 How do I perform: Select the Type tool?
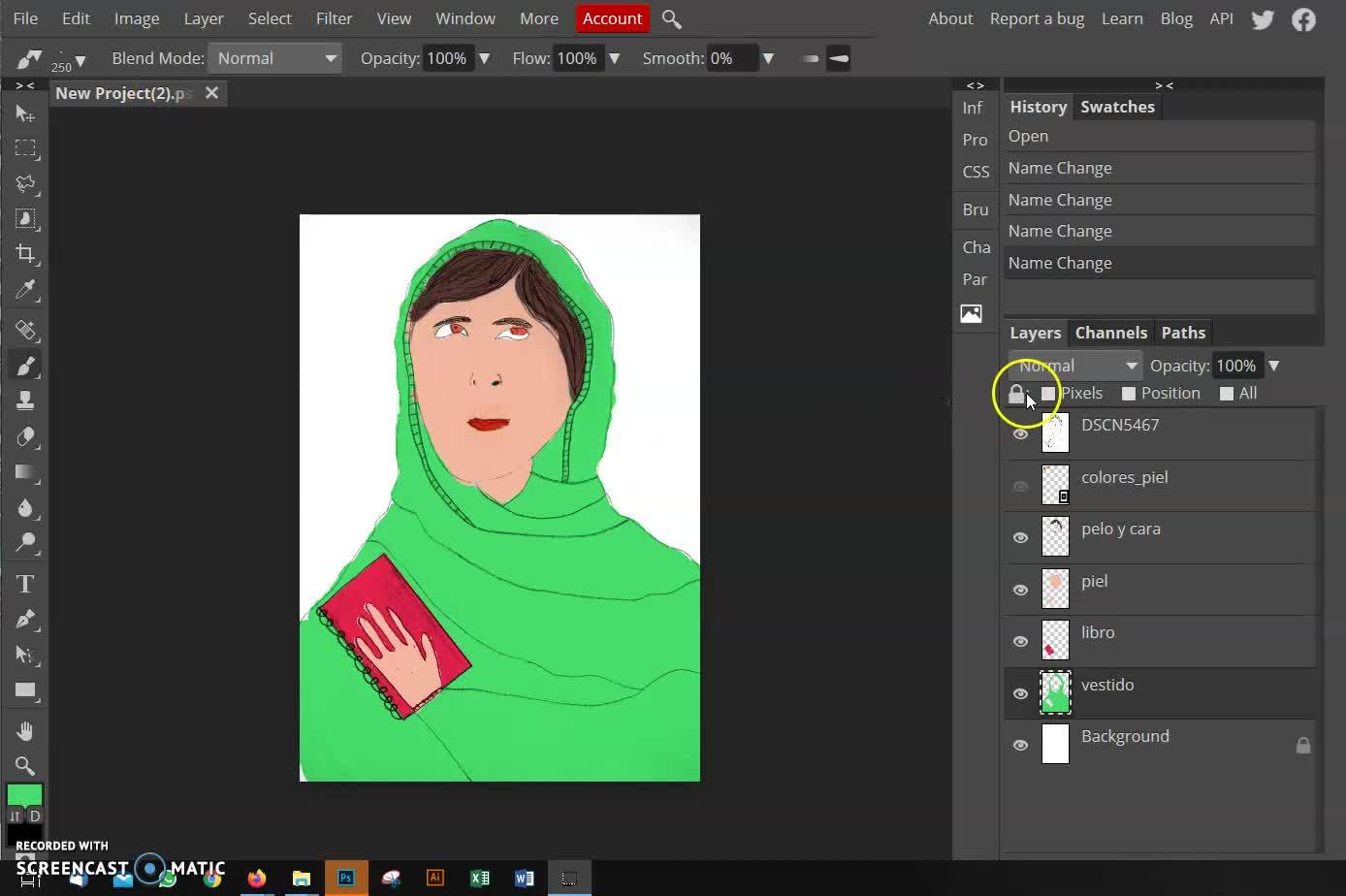(25, 584)
